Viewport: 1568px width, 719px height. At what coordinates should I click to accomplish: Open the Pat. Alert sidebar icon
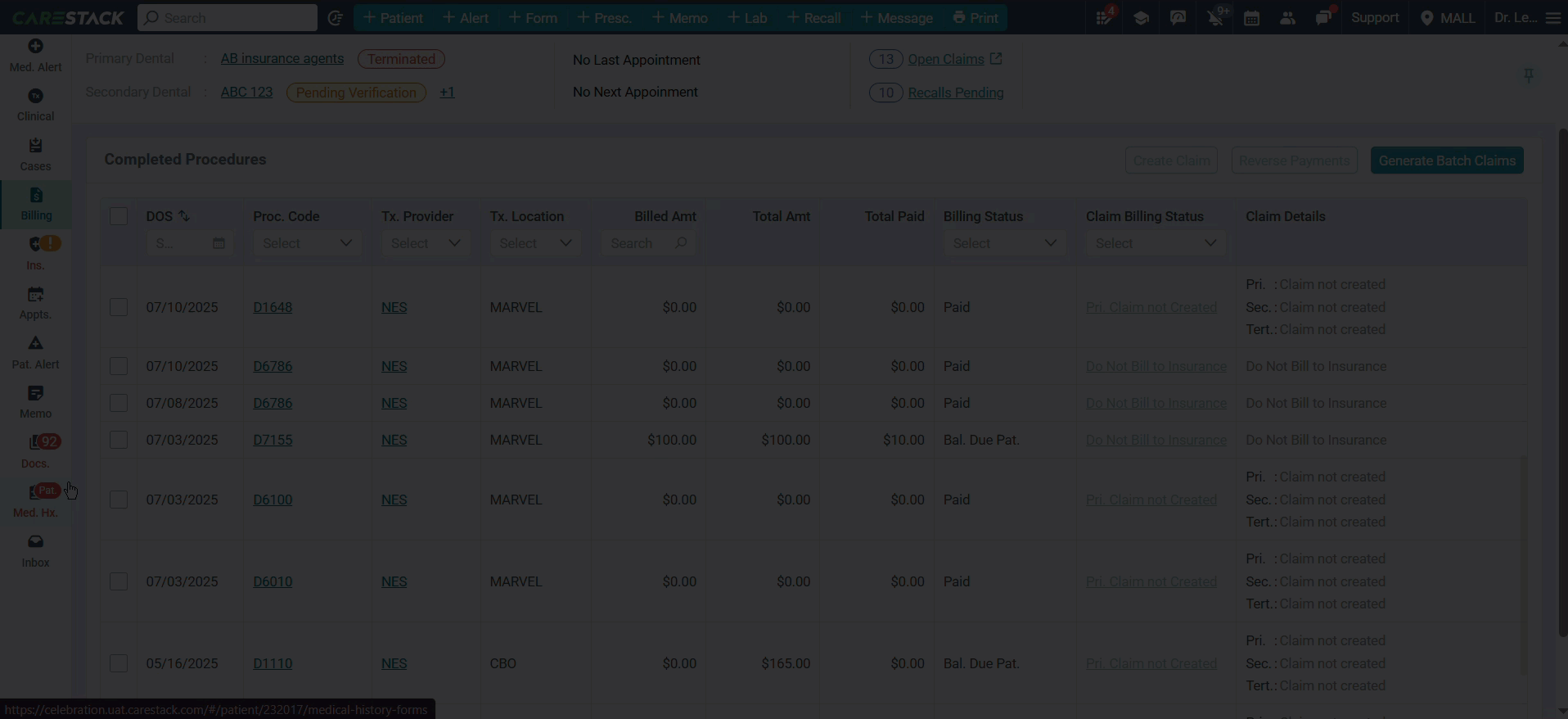tap(35, 353)
